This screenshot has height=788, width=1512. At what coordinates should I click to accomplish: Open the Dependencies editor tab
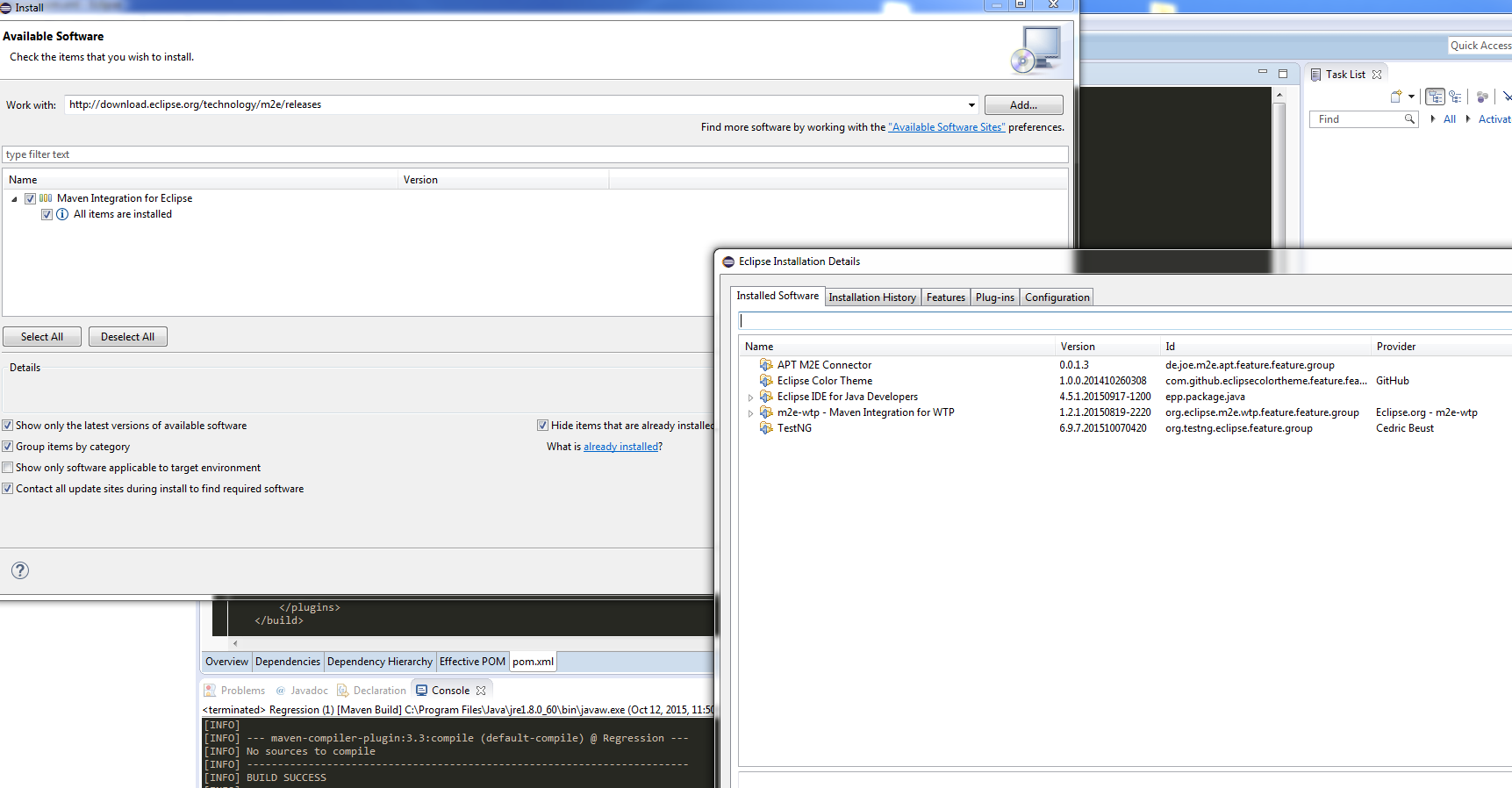288,662
